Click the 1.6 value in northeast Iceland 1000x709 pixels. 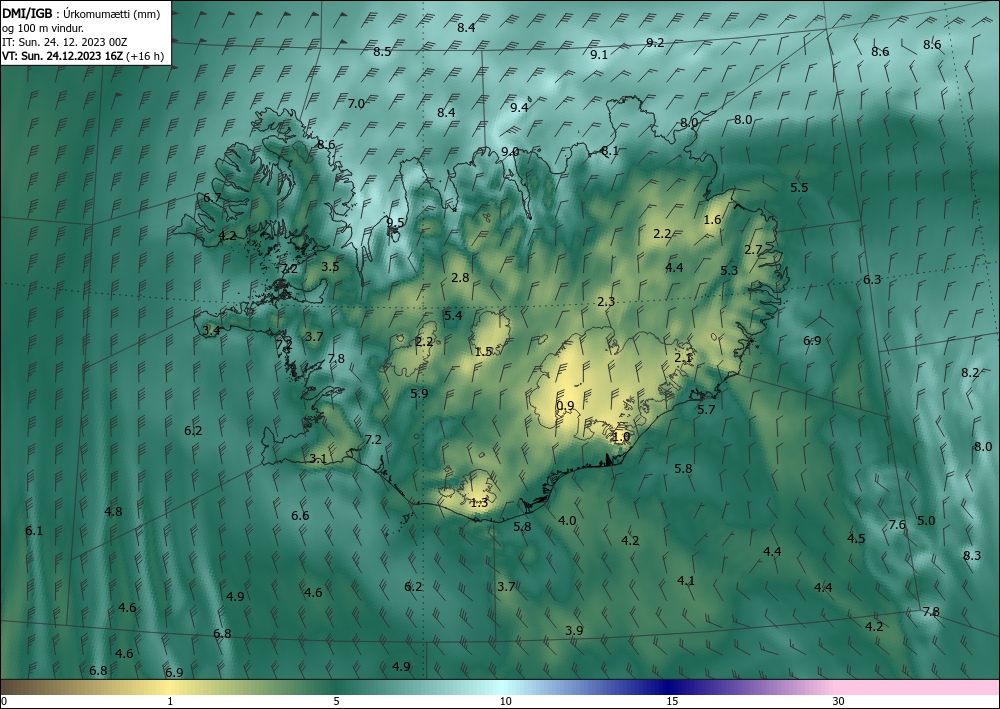coord(712,219)
